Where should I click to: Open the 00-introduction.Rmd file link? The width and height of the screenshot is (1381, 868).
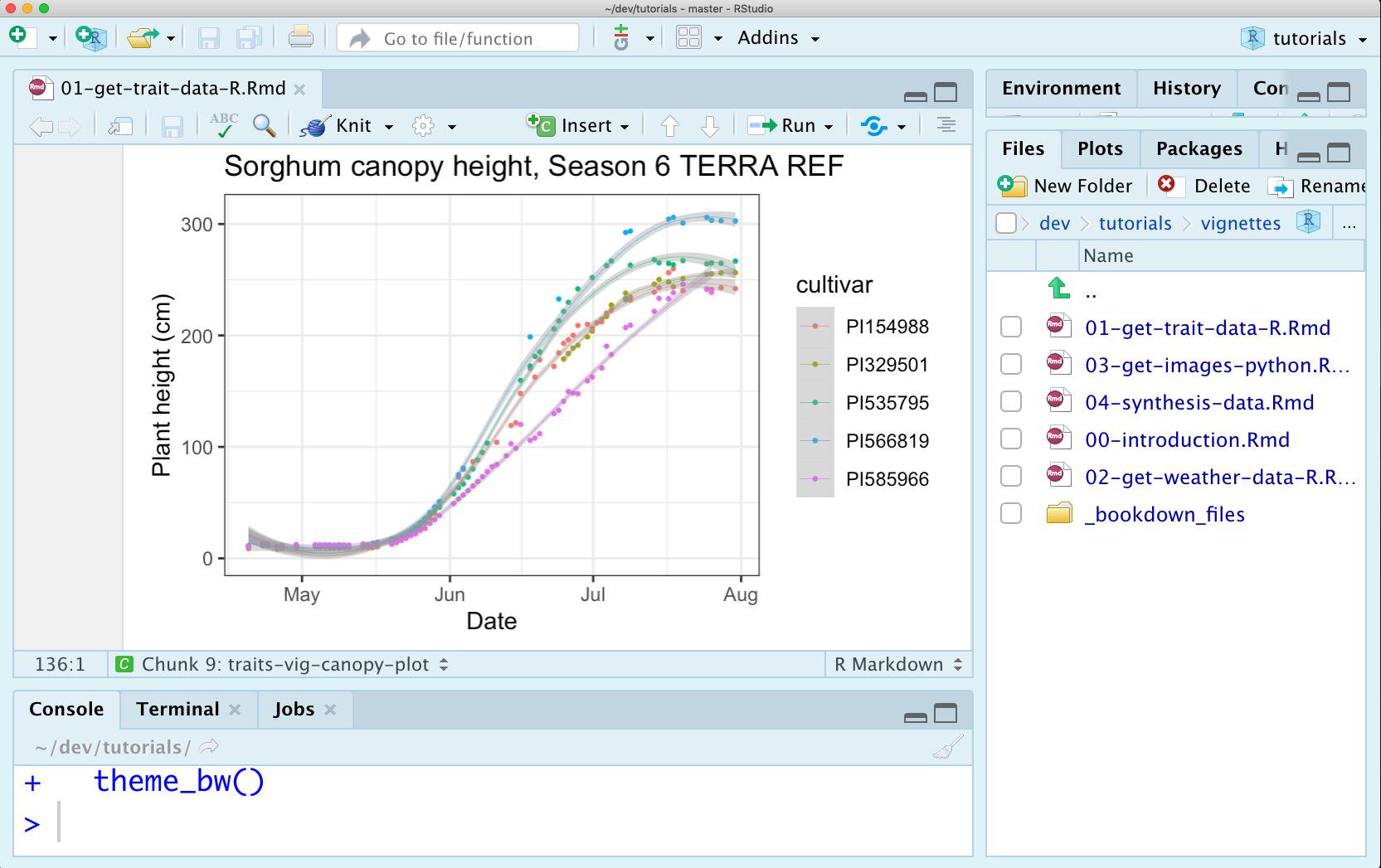[1187, 439]
